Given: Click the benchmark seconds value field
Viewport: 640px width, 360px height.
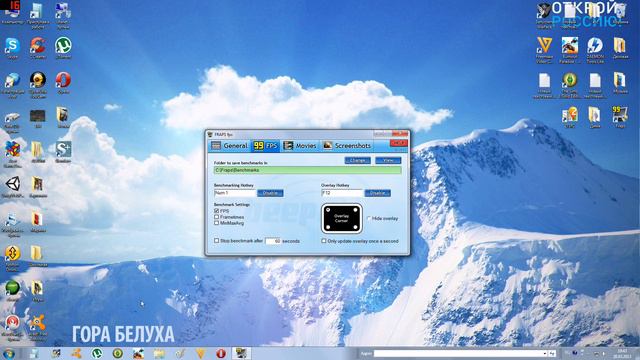Looking at the screenshot, I should (x=273, y=241).
